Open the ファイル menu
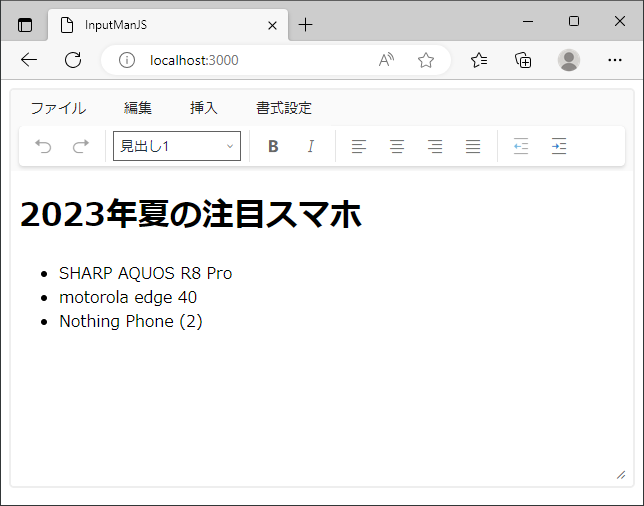The height and width of the screenshot is (506, 644). click(58, 108)
